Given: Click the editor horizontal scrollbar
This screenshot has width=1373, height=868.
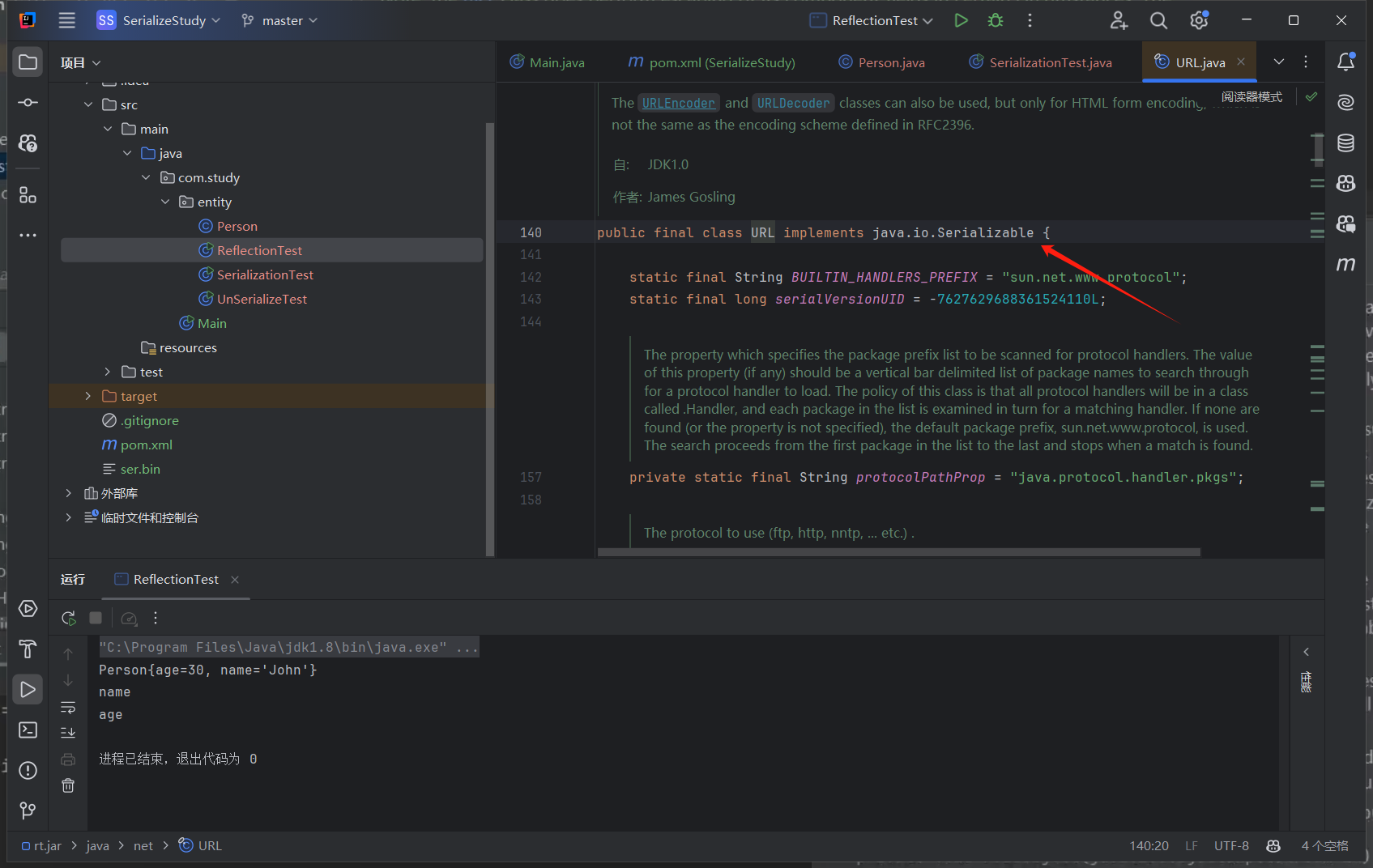Looking at the screenshot, I should coord(899,552).
